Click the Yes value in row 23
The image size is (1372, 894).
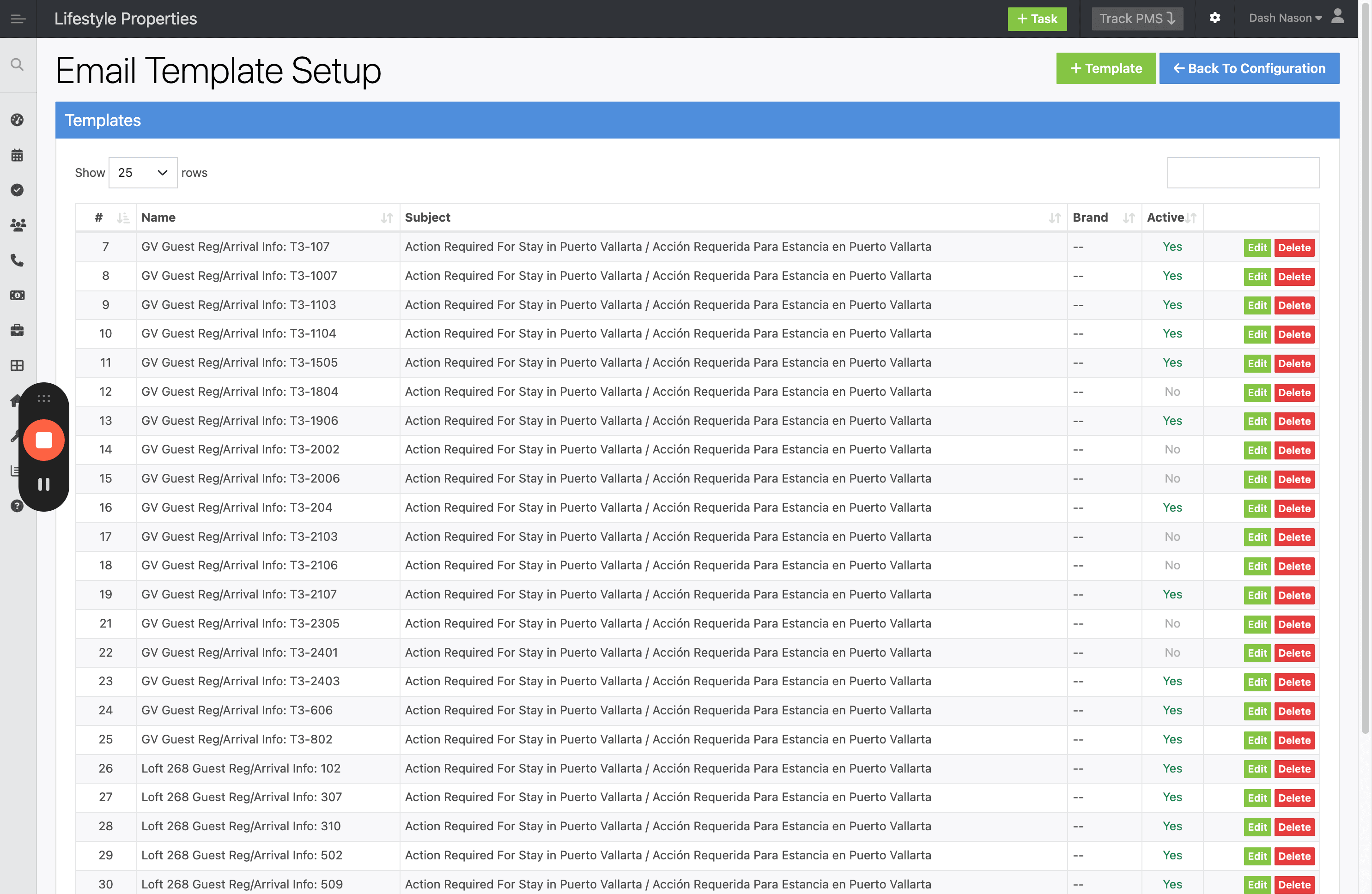1172,681
